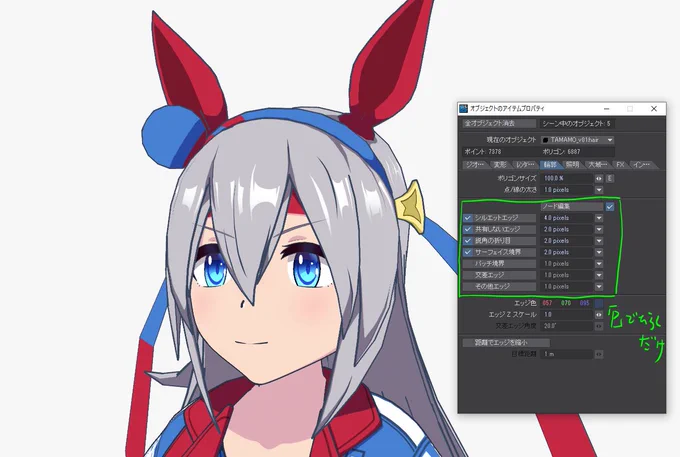Open パッチ境界 width dropdown arrow
Image resolution: width=680 pixels, height=457 pixels.
[599, 264]
